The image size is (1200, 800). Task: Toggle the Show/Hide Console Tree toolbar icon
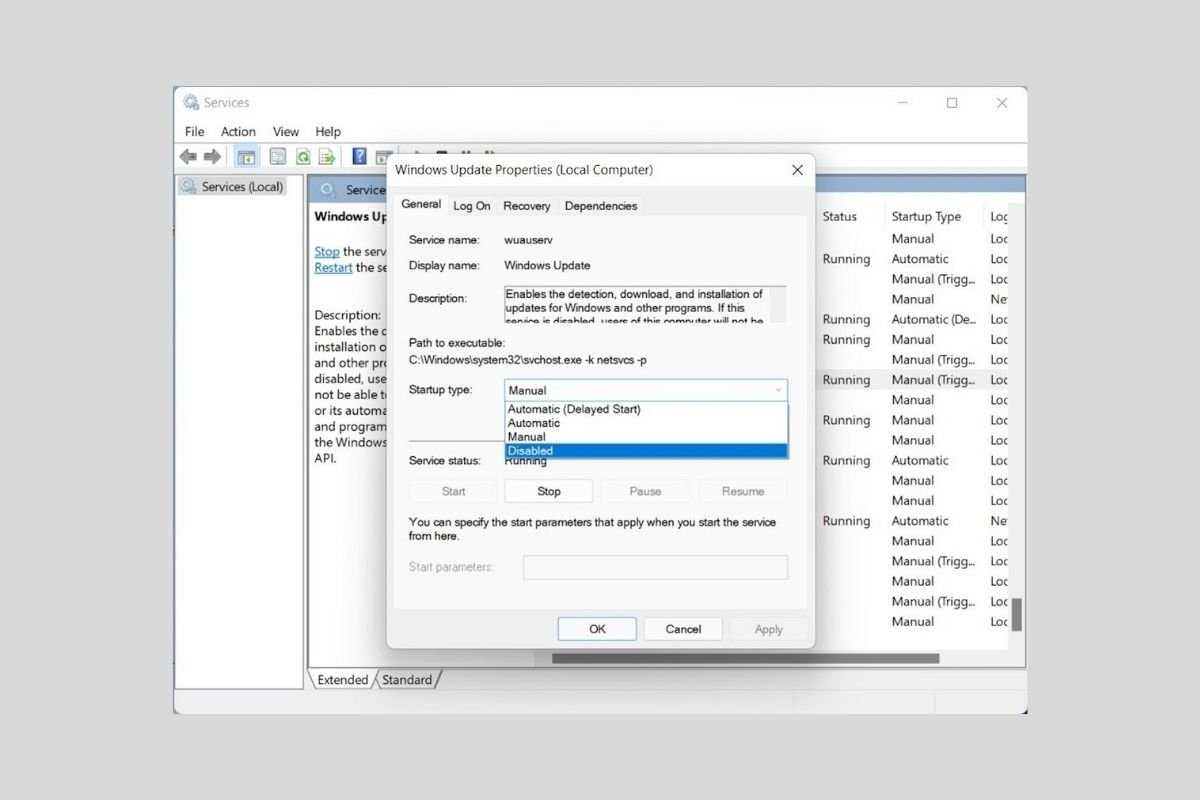click(x=246, y=156)
